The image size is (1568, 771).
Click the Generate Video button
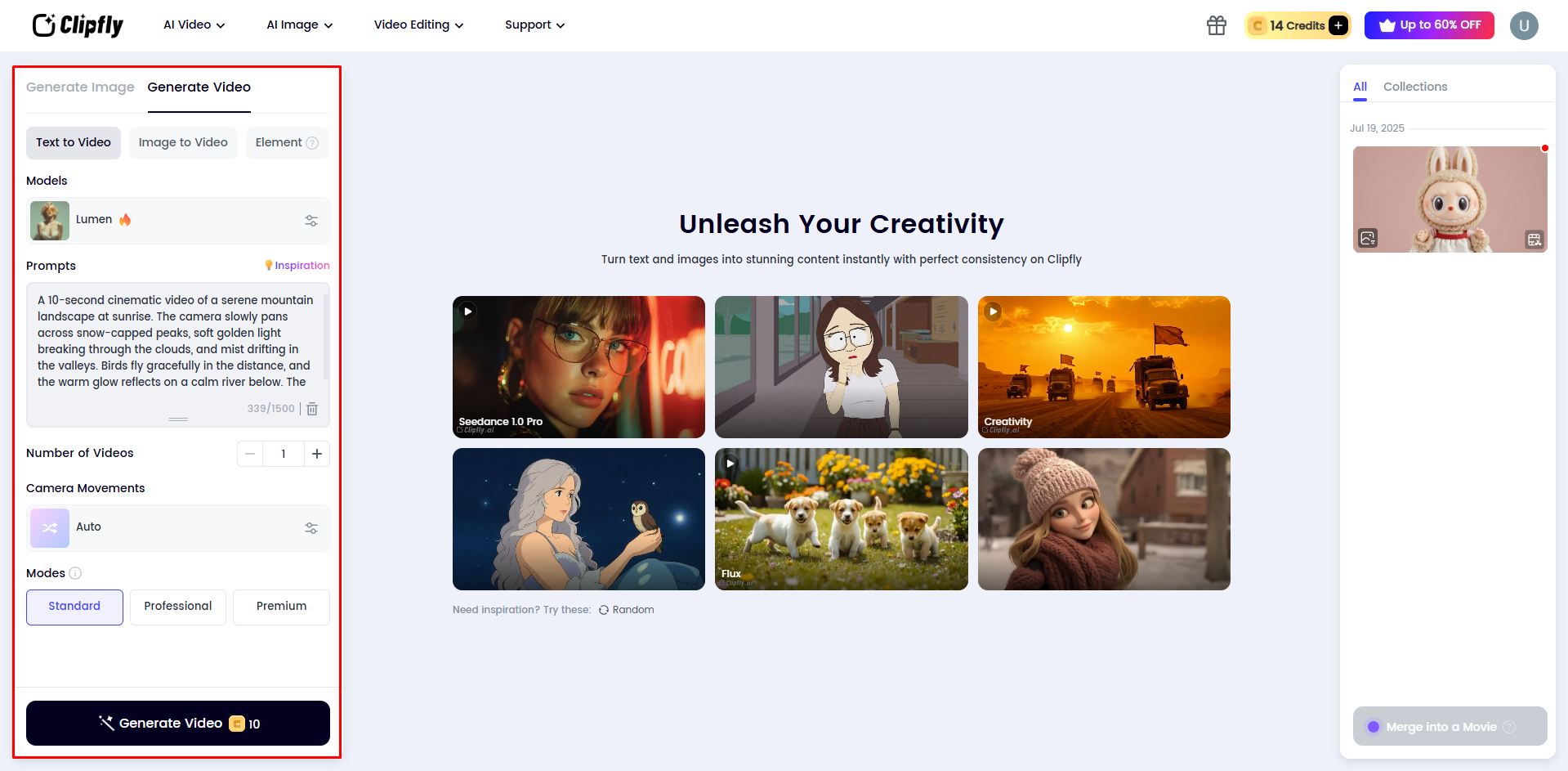(178, 724)
